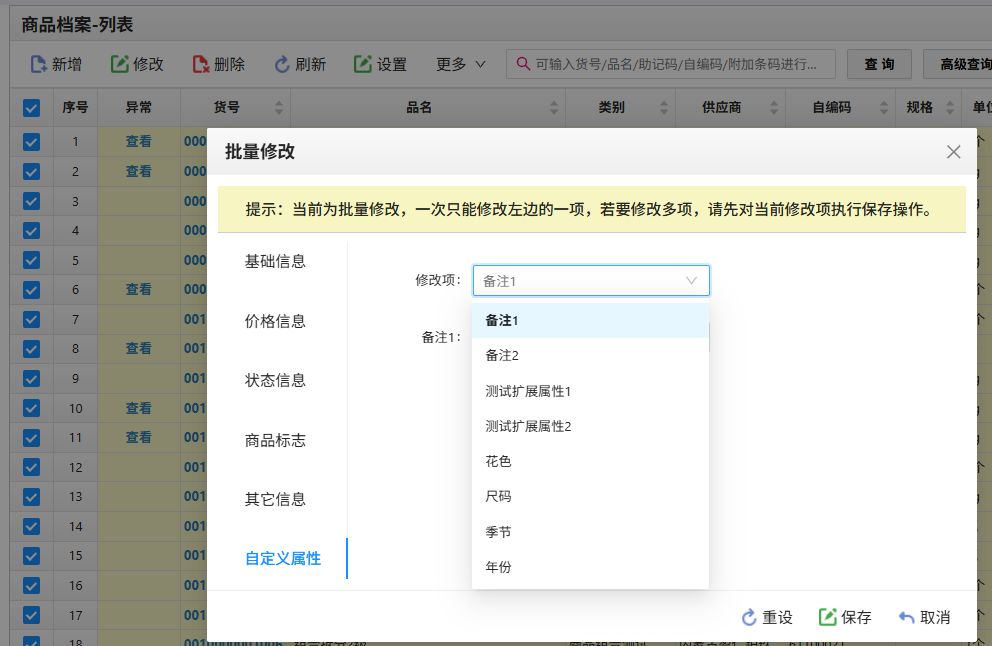Image resolution: width=992 pixels, height=646 pixels.
Task: Choose 花色 from the dropdown list
Action: (x=498, y=461)
